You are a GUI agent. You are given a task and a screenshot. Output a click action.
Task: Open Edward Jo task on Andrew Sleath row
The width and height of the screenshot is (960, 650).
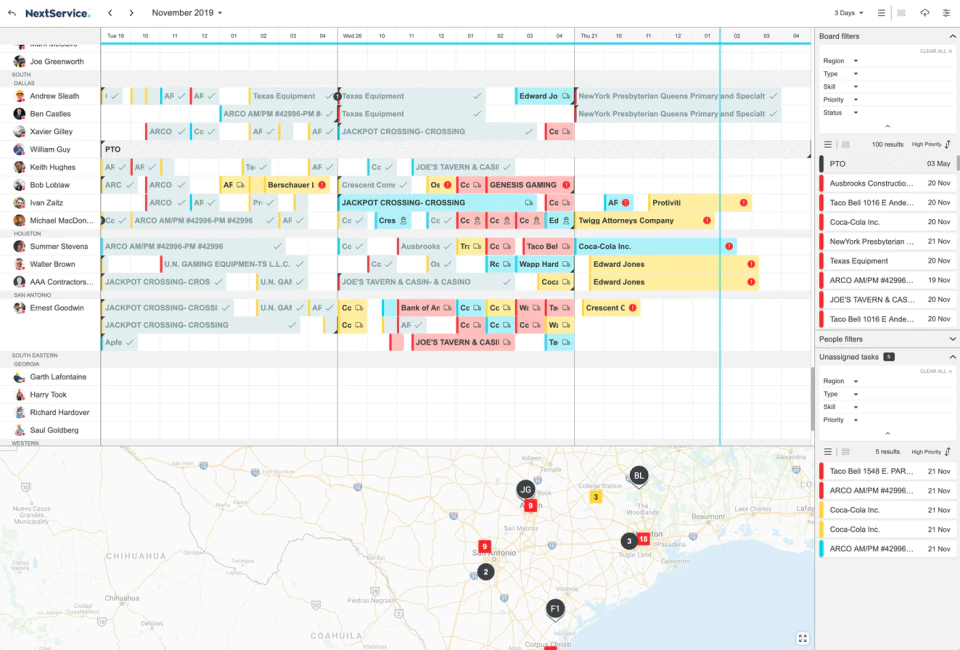click(544, 96)
